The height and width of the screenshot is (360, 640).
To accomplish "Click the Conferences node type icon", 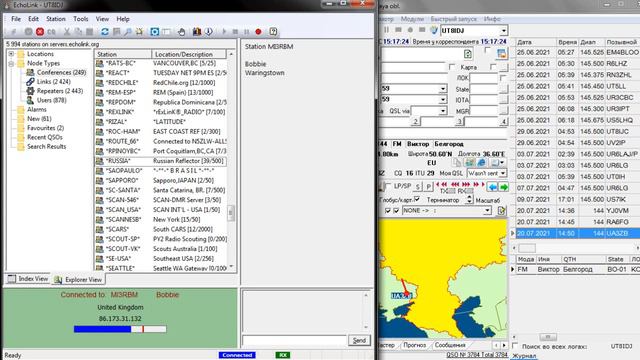I will (x=31, y=72).
